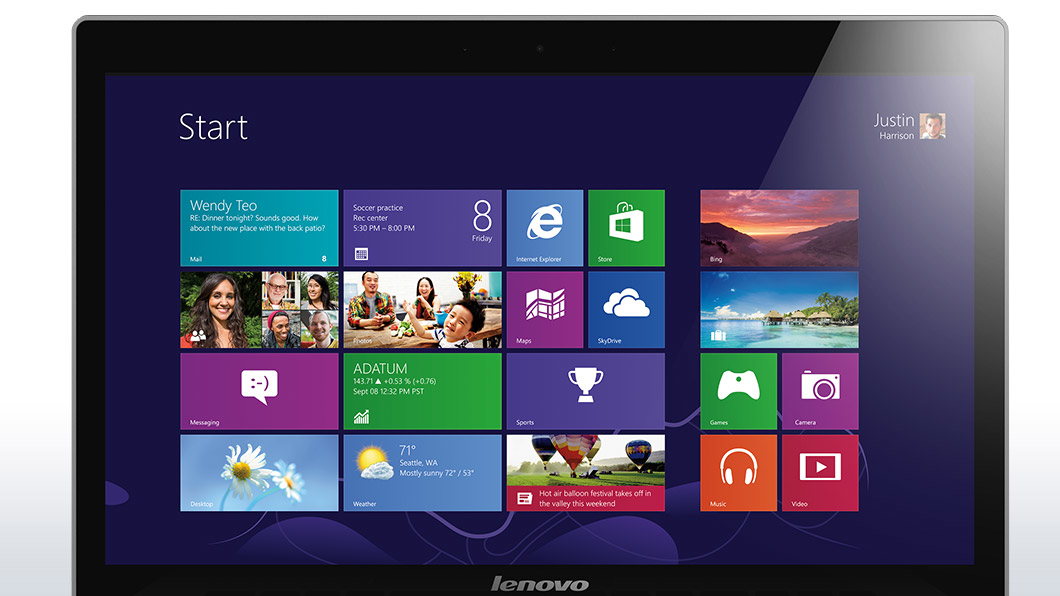The height and width of the screenshot is (596, 1060).
Task: Click the calendar icon in Calendar tile
Action: click(x=361, y=254)
